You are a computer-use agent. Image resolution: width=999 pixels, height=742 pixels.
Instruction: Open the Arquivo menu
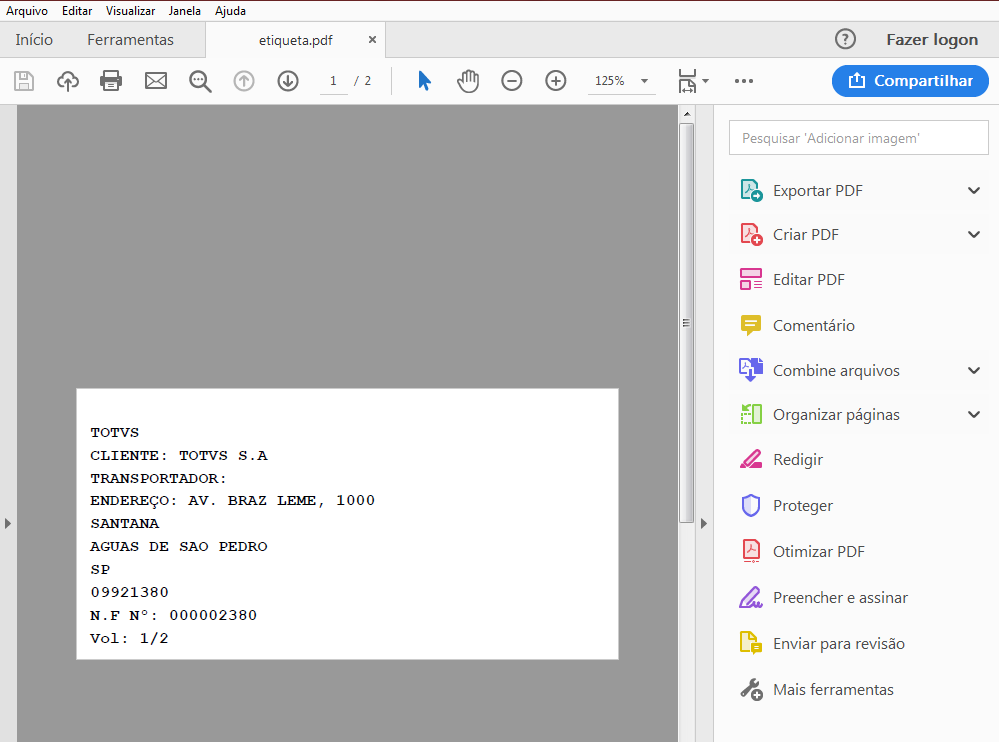pyautogui.click(x=27, y=11)
